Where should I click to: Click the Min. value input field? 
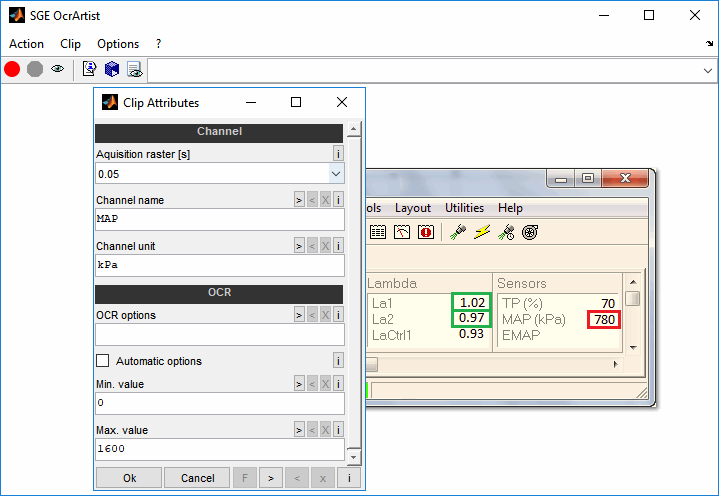click(x=220, y=403)
